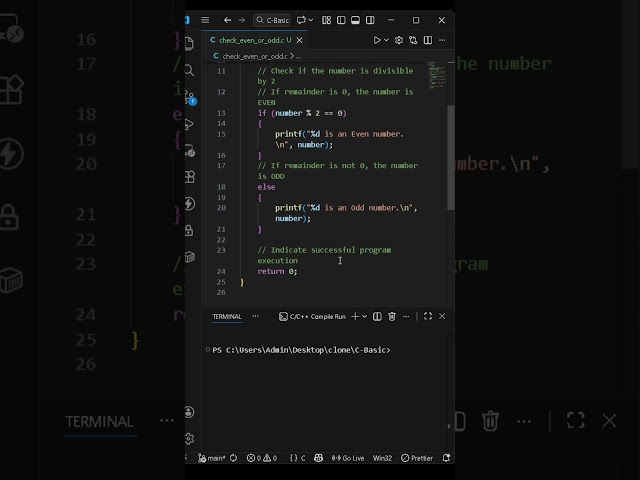Open the Run and Debug view
The image size is (640, 480).
tap(189, 124)
